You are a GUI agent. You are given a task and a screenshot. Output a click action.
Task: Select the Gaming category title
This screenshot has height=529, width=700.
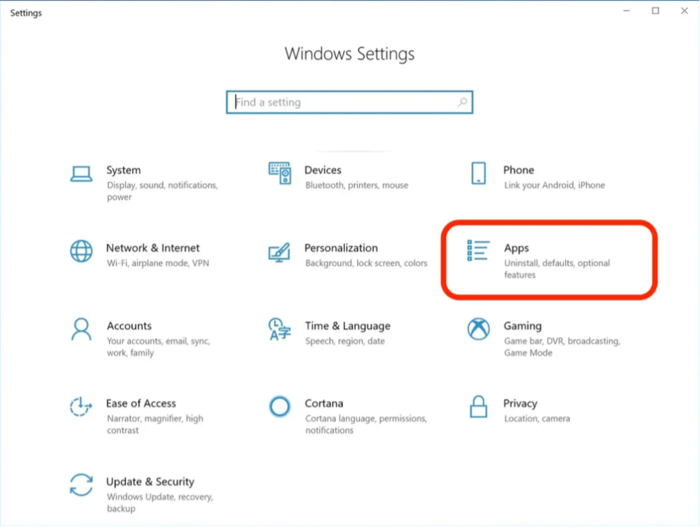pos(522,326)
